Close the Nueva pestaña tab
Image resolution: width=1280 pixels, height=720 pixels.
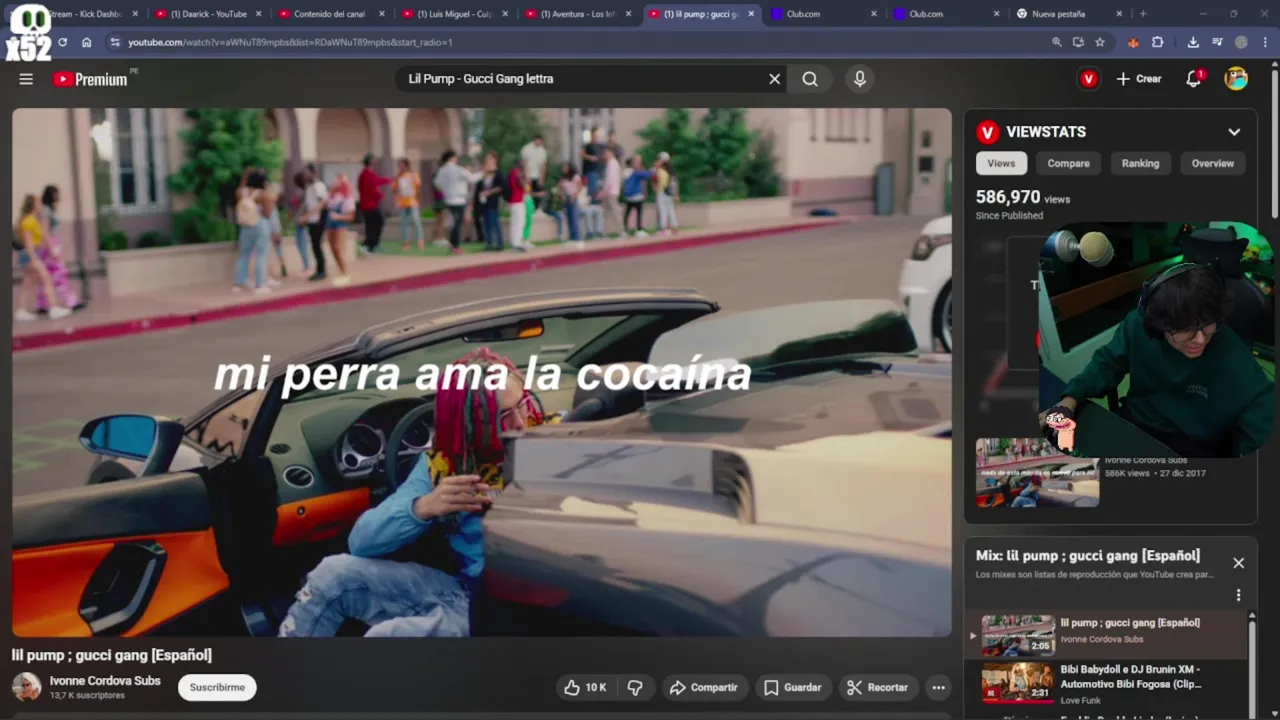[1120, 14]
